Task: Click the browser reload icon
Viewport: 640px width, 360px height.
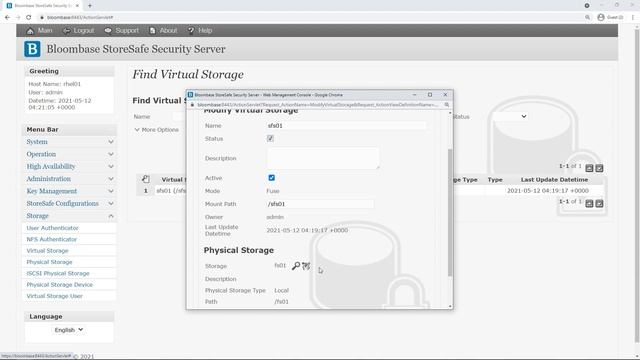Action: pos(29,18)
